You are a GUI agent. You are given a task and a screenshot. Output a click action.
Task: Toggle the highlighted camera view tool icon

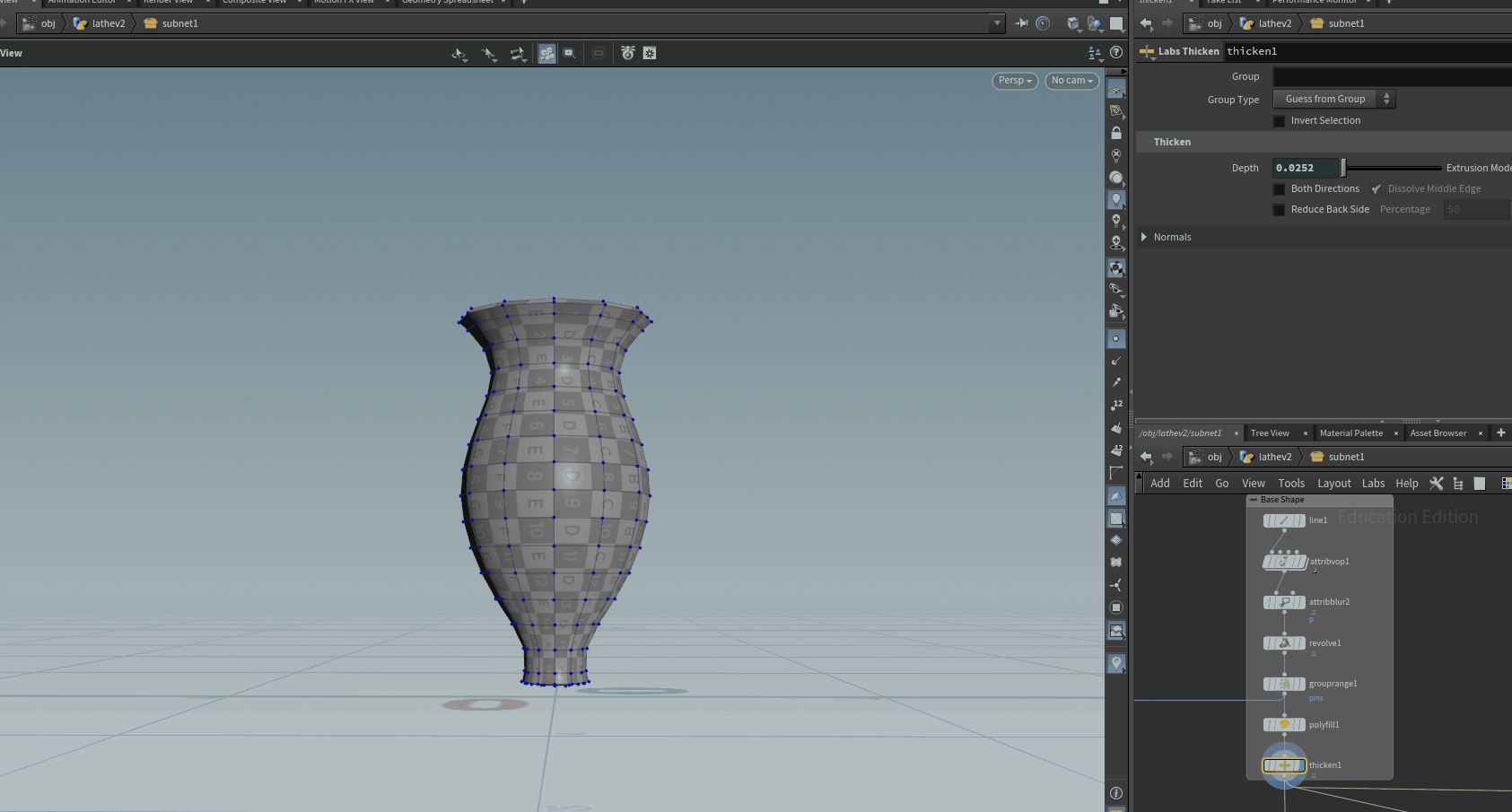546,54
